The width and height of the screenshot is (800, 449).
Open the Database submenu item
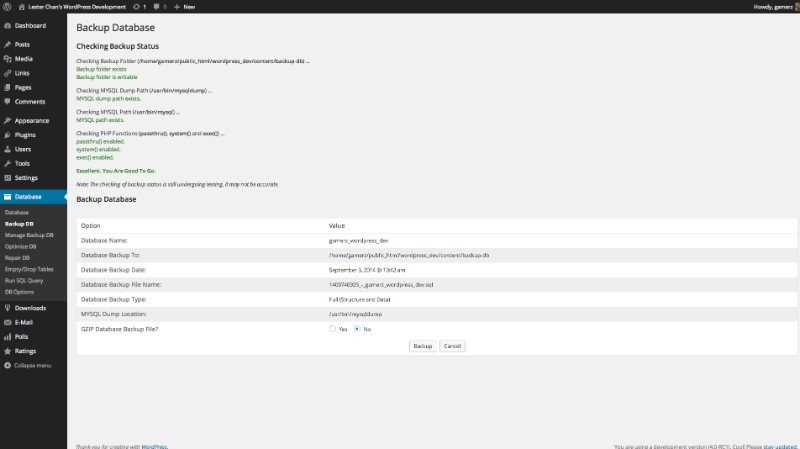coord(17,212)
